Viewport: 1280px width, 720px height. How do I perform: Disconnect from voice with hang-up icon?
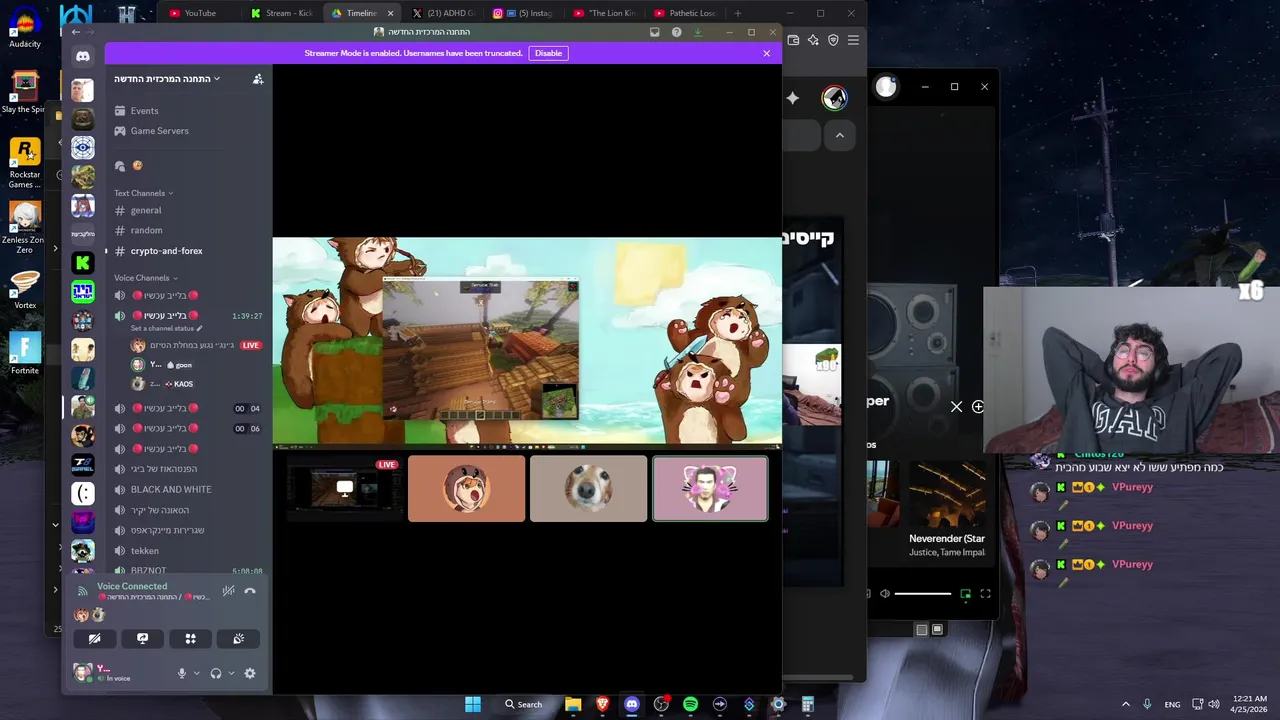point(250,591)
